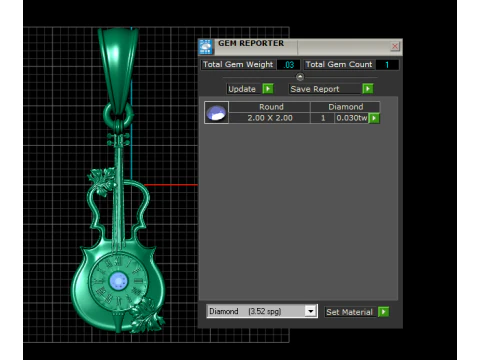Click the green Update arrow button
Image resolution: width=480 pixels, height=360 pixels.
coord(268,89)
